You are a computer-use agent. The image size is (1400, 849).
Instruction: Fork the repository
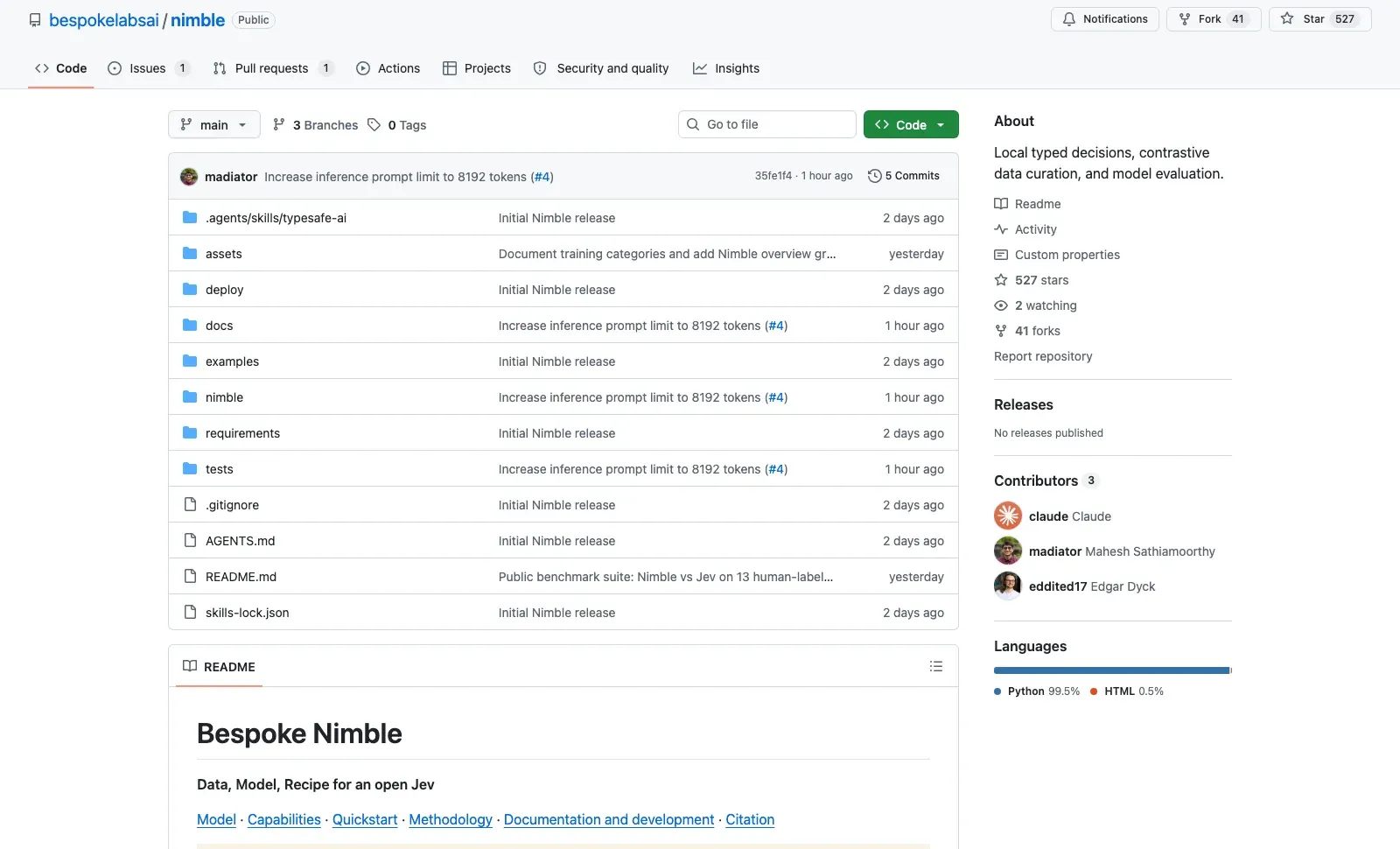(1214, 19)
